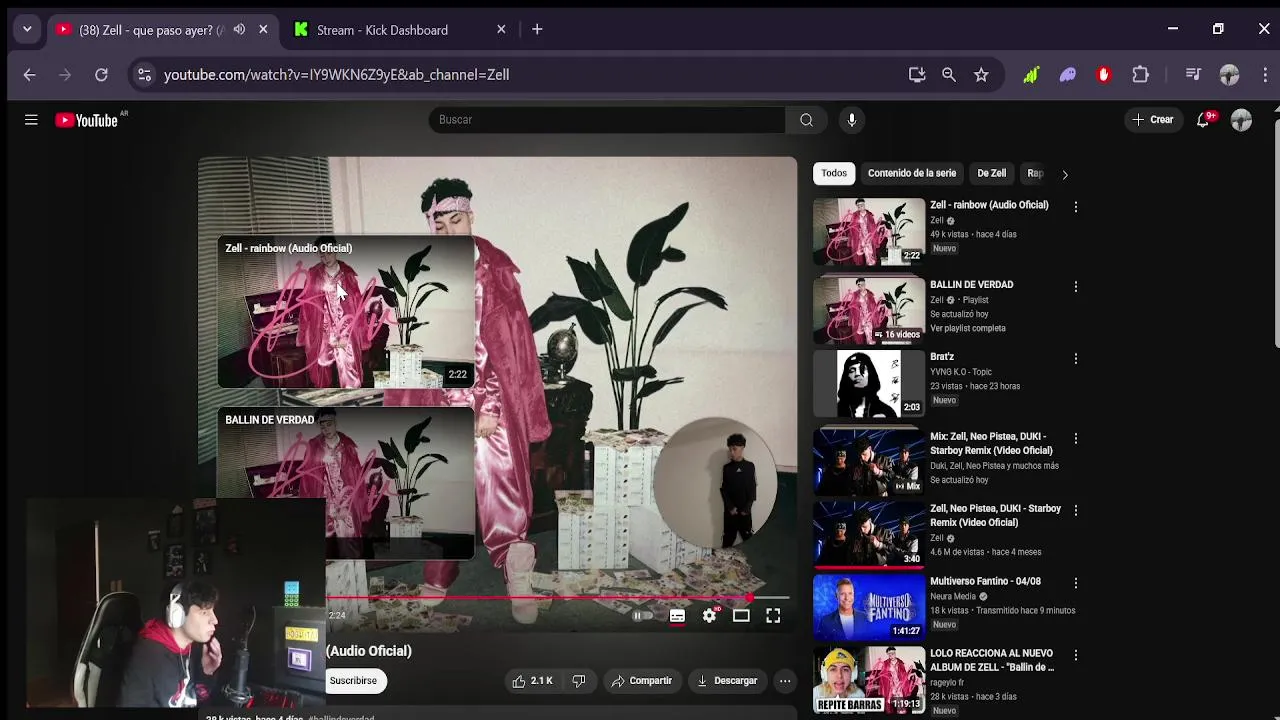Open Multiverso Fantino - 04/08 video title

tap(985, 581)
